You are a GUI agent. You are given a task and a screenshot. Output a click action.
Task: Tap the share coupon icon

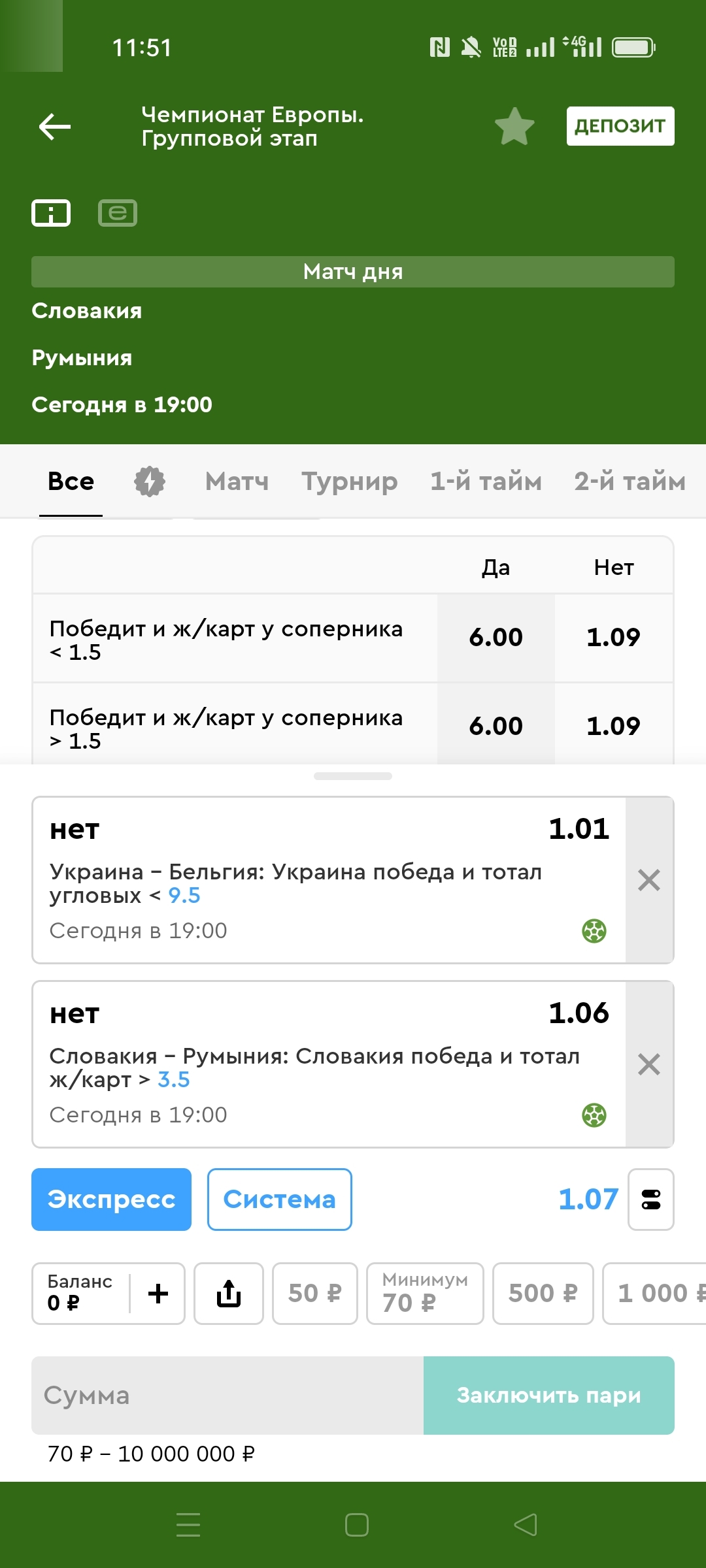(x=229, y=1294)
